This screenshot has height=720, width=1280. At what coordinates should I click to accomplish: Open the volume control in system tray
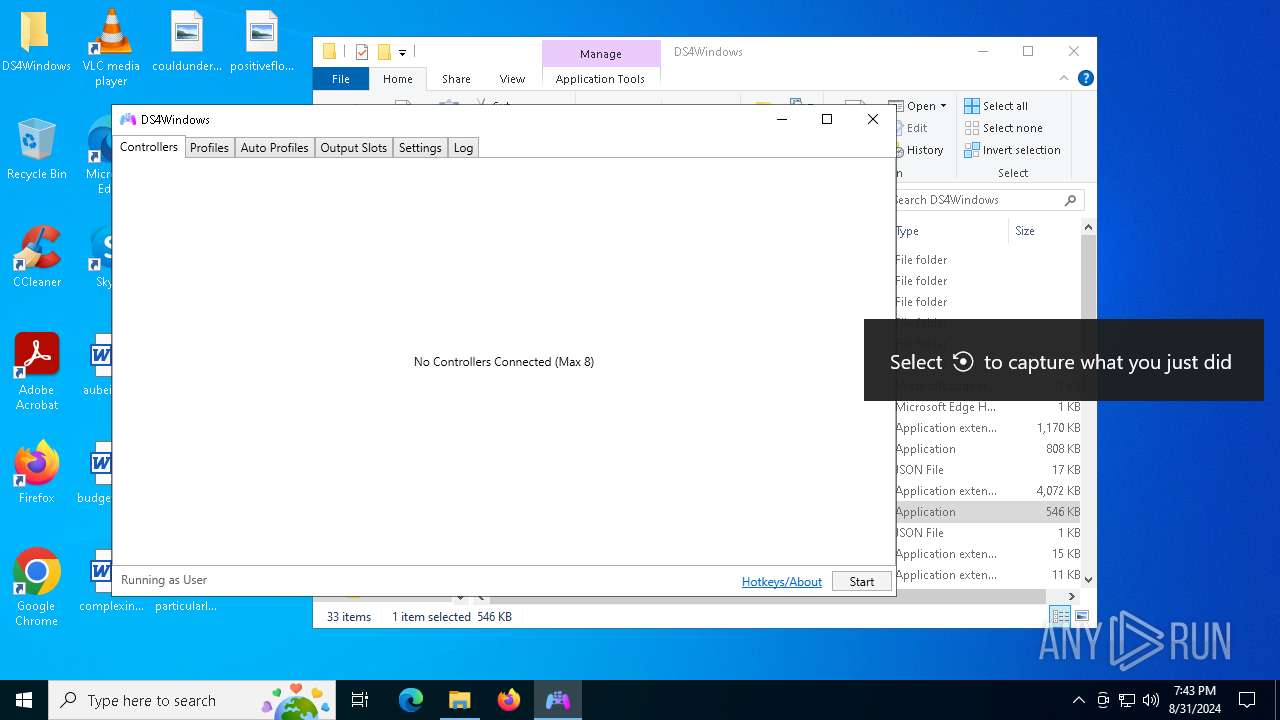point(1150,700)
